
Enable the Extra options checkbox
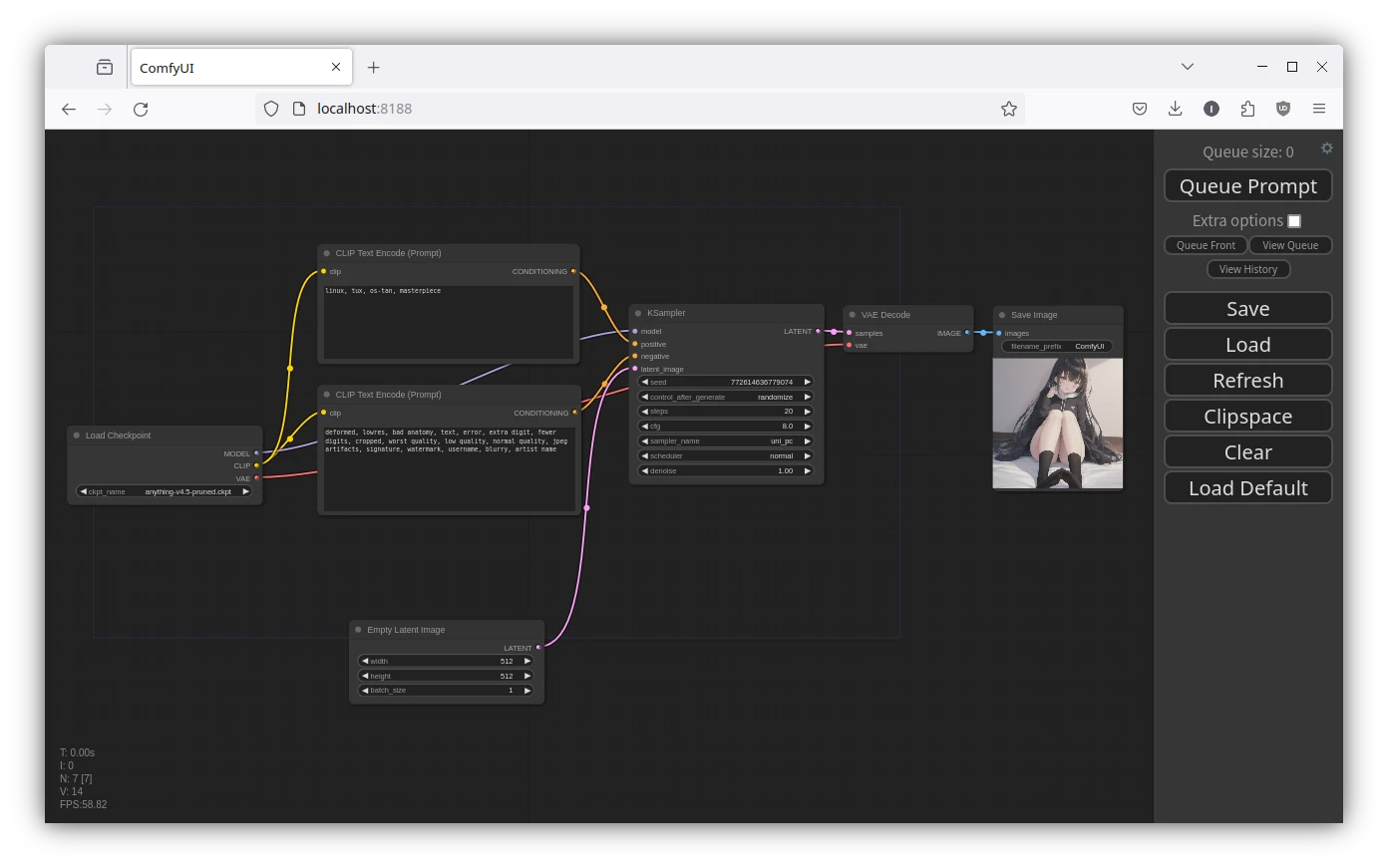(x=1294, y=221)
